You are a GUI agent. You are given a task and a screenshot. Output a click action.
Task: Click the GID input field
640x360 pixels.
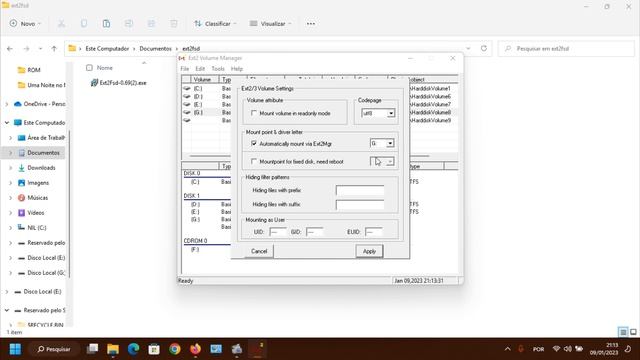(314, 232)
